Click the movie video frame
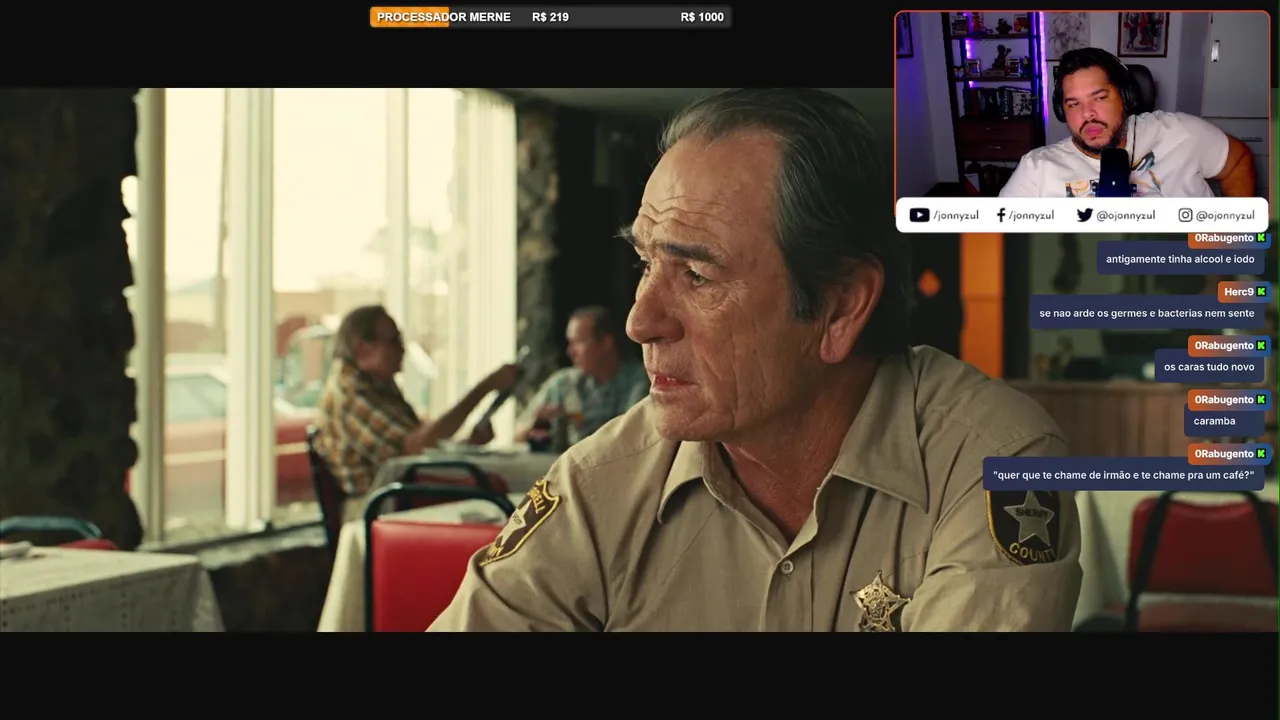 coord(640,360)
